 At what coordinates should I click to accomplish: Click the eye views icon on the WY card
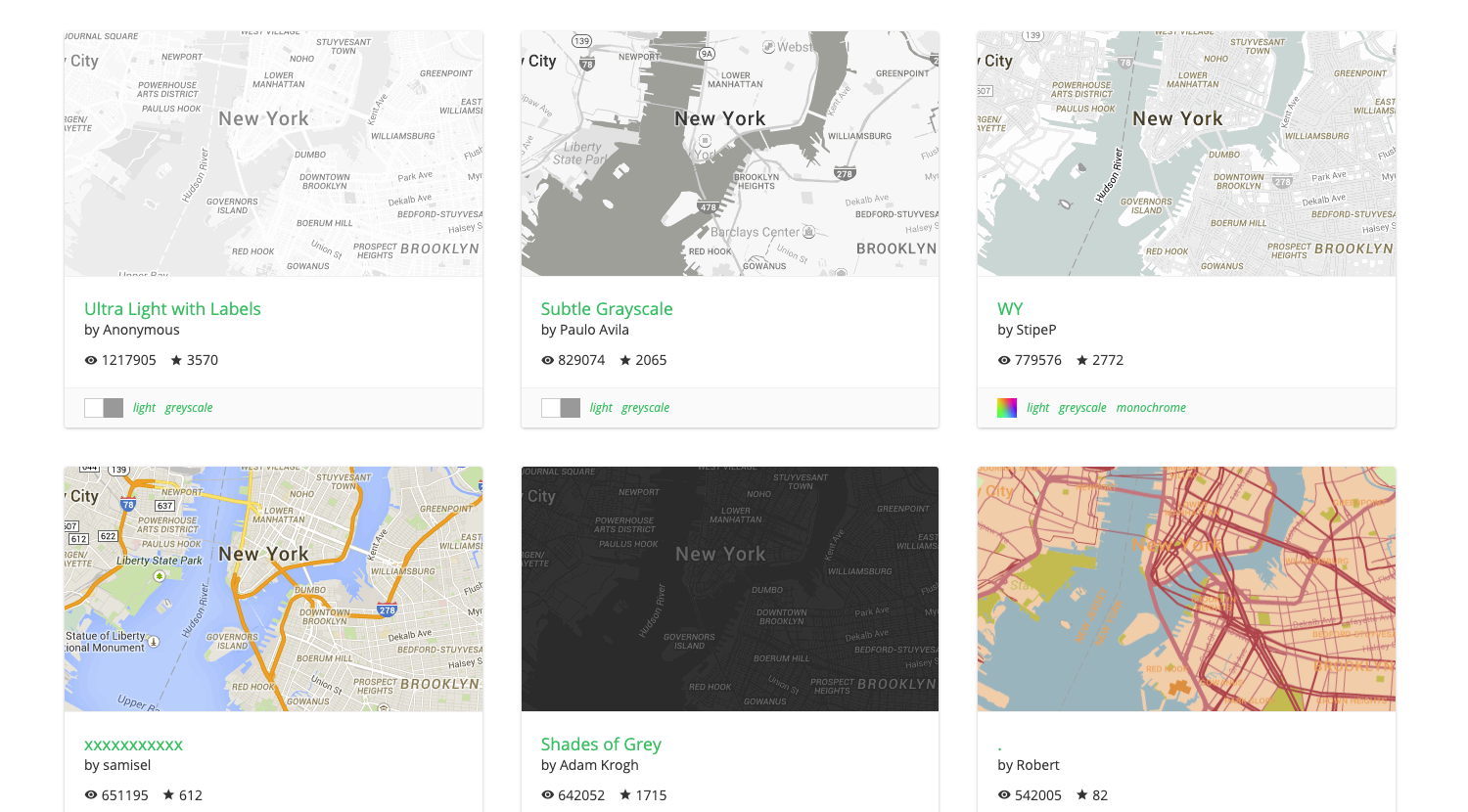(x=1003, y=360)
